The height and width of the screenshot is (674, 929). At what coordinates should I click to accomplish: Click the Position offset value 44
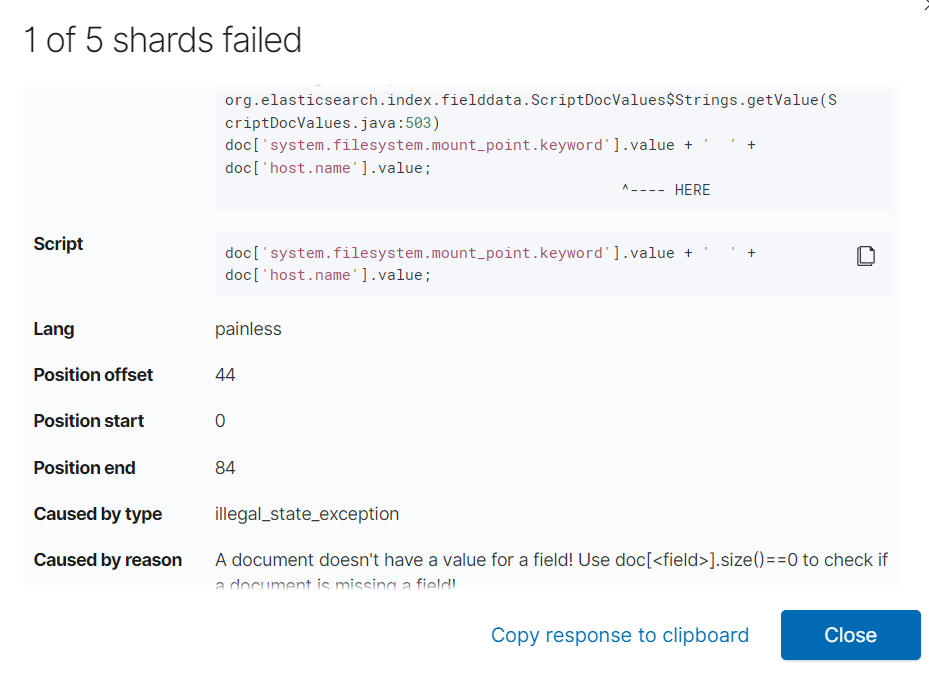tap(225, 375)
